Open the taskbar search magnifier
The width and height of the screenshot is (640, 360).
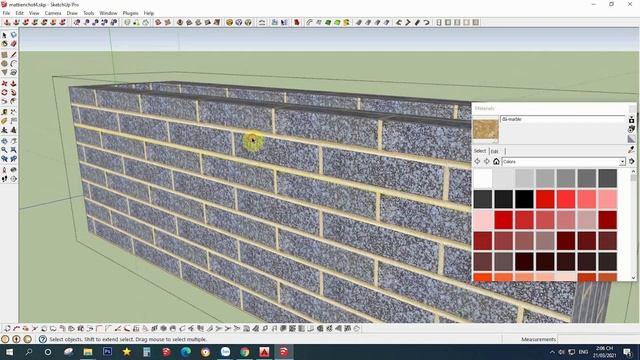tap(29, 352)
